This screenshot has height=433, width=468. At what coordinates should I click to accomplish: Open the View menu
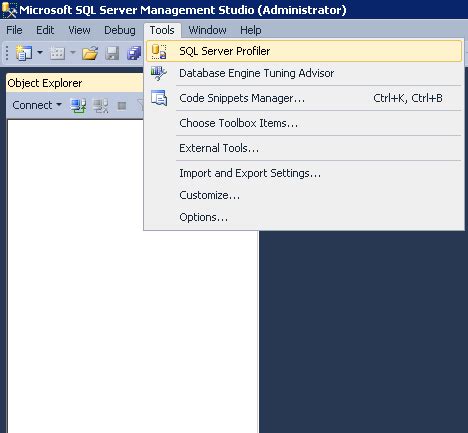coord(79,30)
